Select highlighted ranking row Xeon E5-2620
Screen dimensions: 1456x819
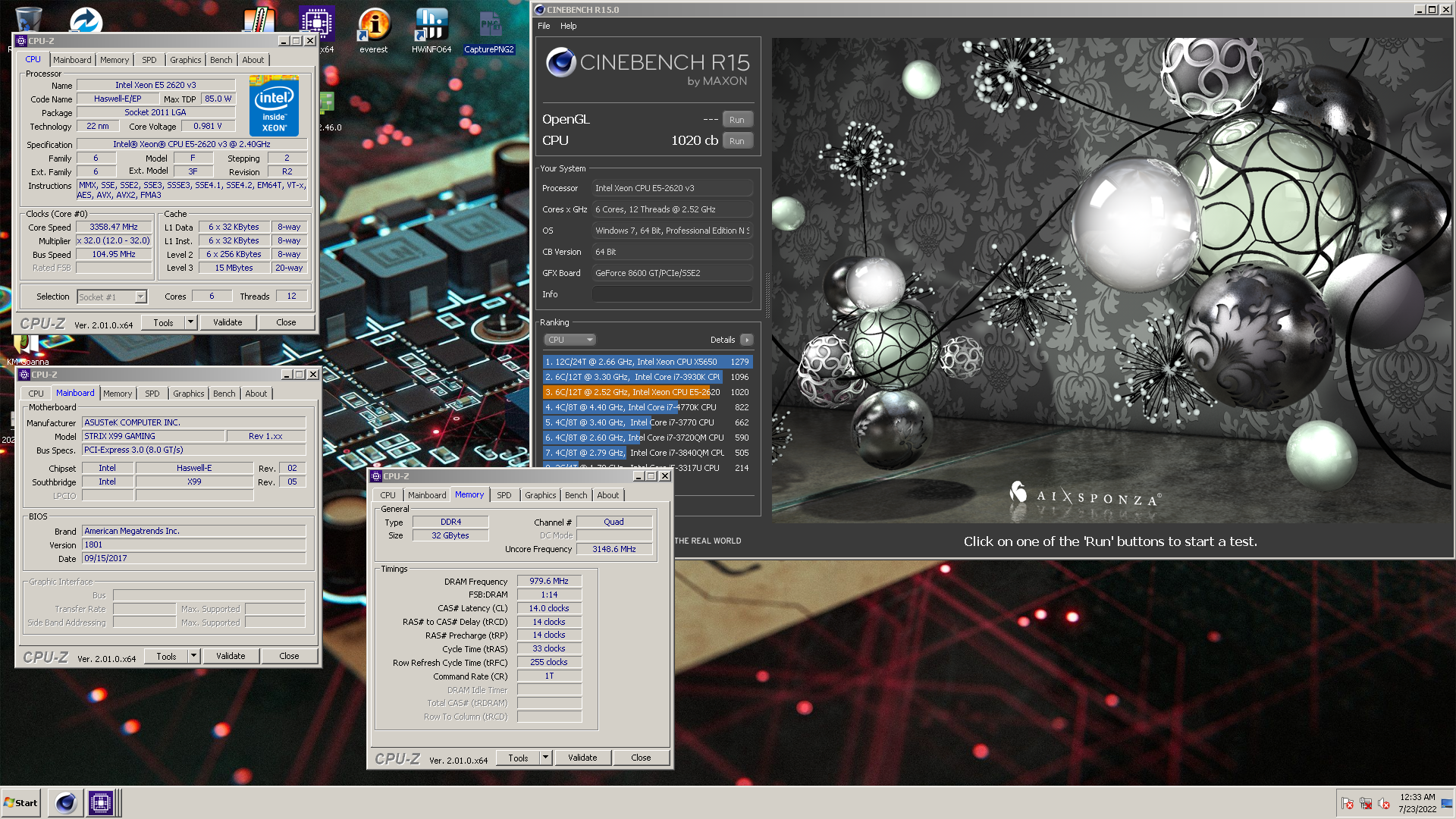coord(648,392)
